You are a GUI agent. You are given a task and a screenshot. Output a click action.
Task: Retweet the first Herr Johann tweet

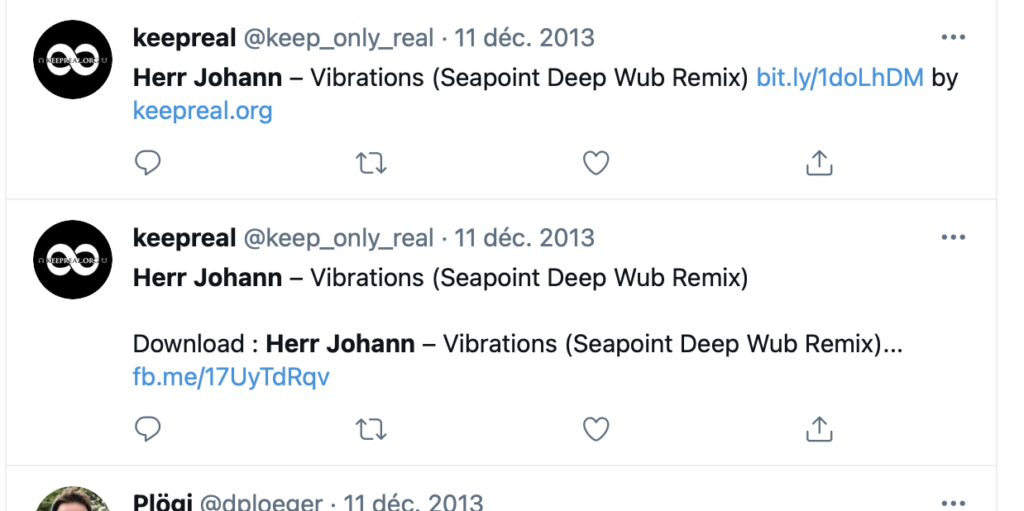tap(372, 163)
